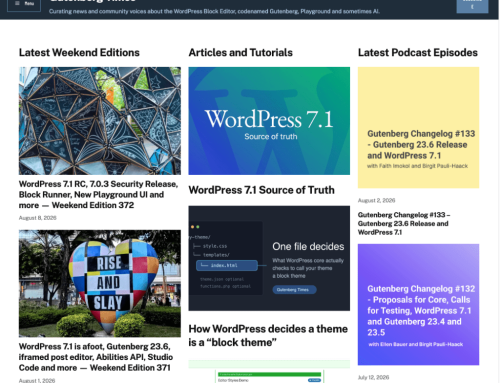Click the Articles and Tutorials heading
This screenshot has height=383, width=500.
(240, 53)
